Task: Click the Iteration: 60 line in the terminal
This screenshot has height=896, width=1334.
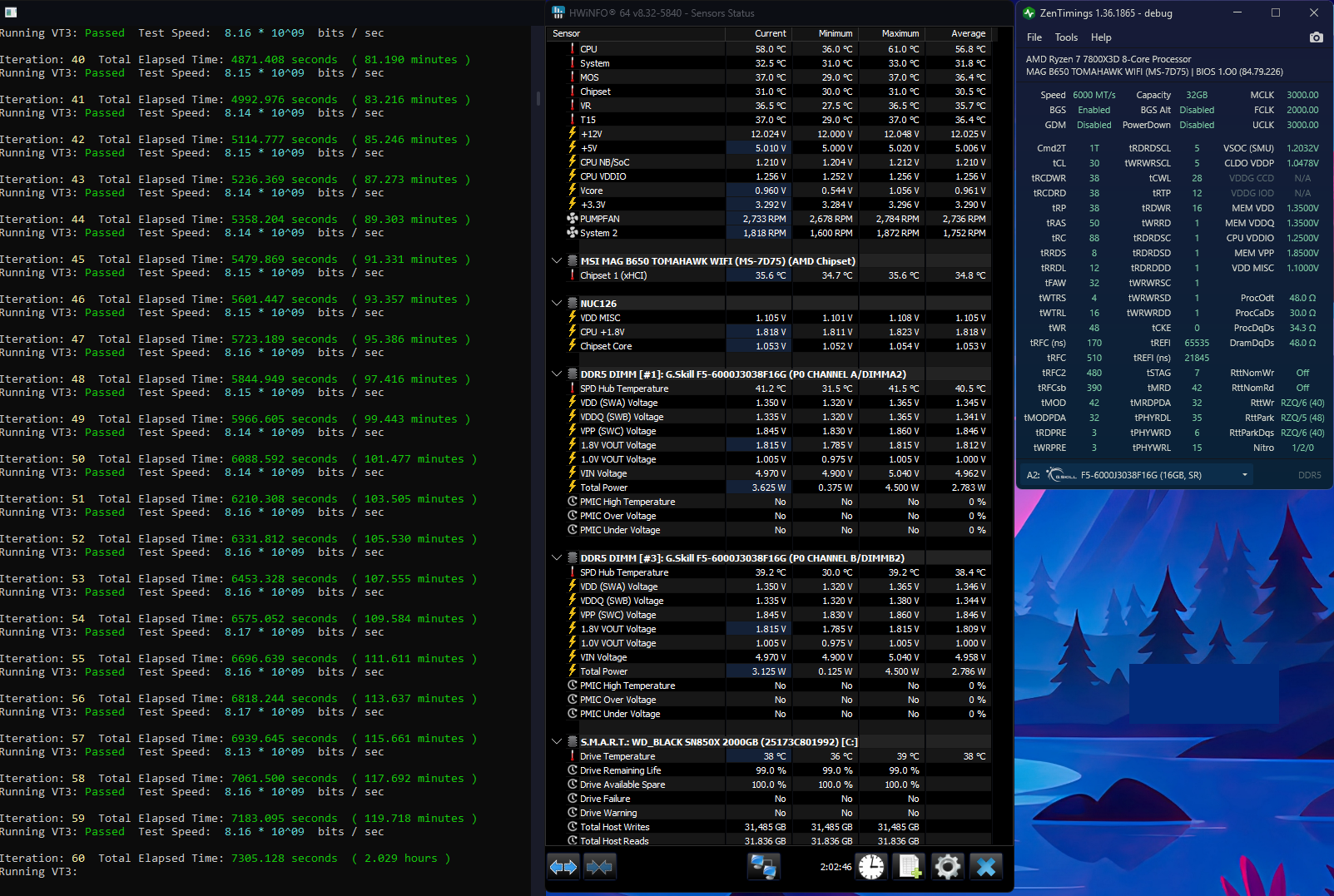Action: pyautogui.click(x=226, y=859)
